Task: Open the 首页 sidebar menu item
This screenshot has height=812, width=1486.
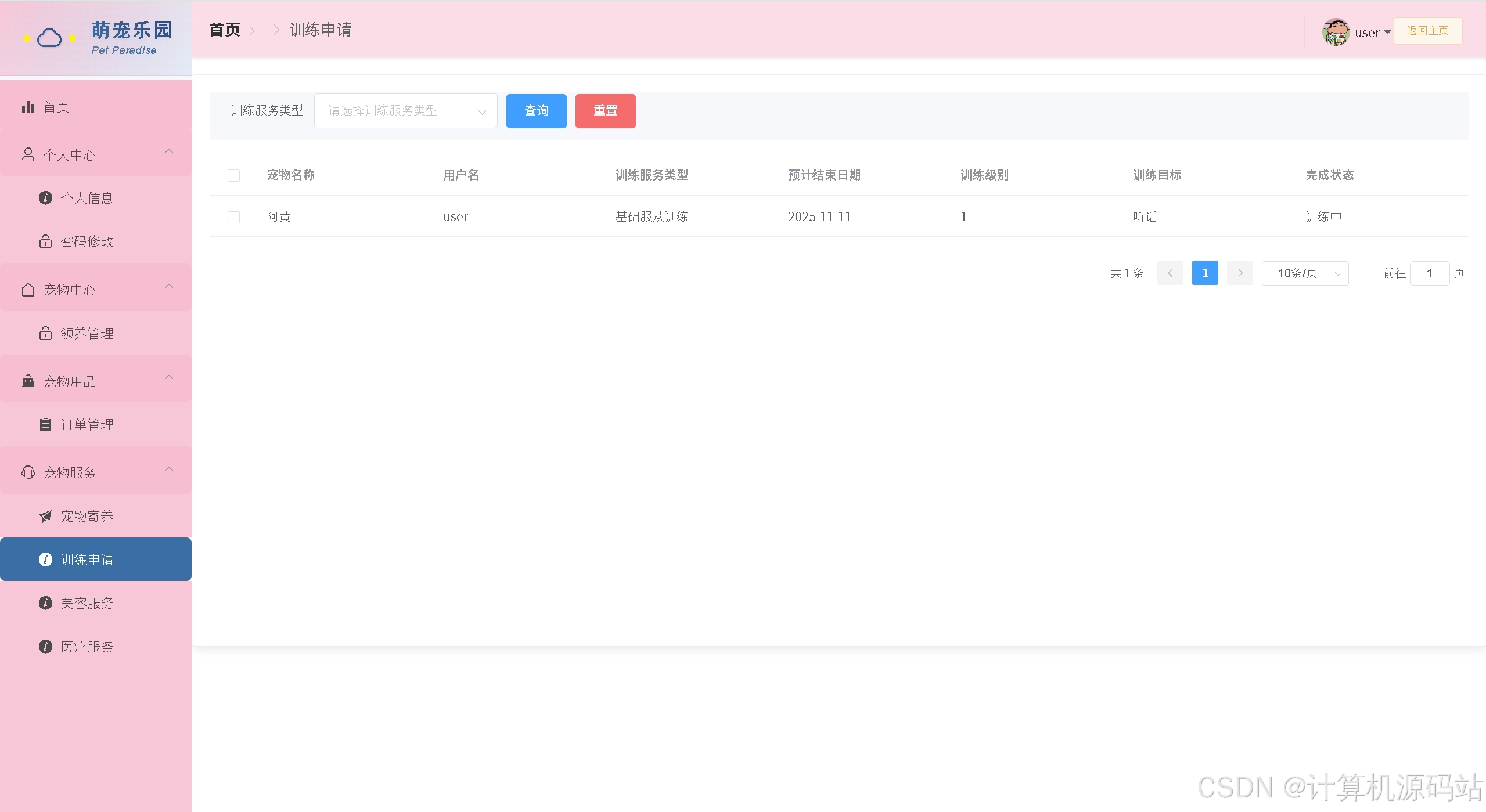Action: coord(96,107)
